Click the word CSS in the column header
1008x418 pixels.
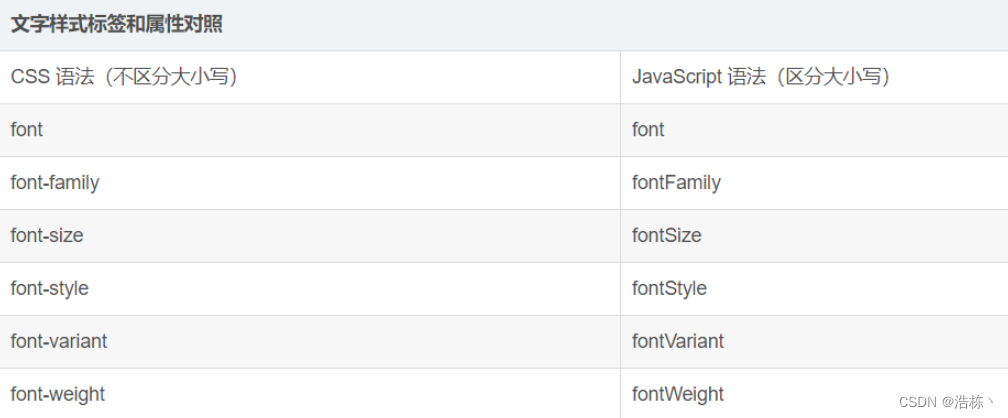30,77
